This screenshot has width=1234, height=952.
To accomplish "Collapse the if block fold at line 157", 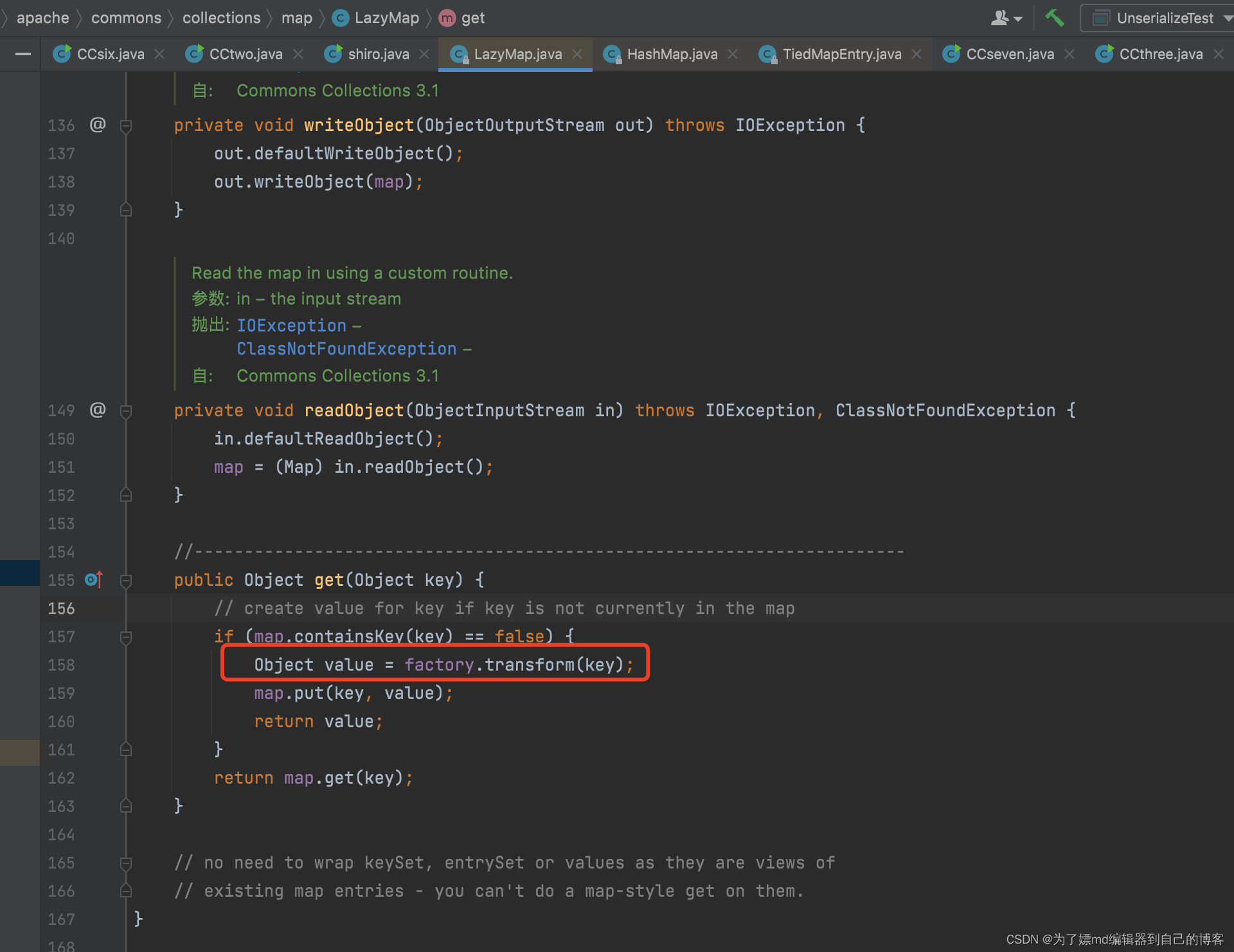I will [x=126, y=637].
